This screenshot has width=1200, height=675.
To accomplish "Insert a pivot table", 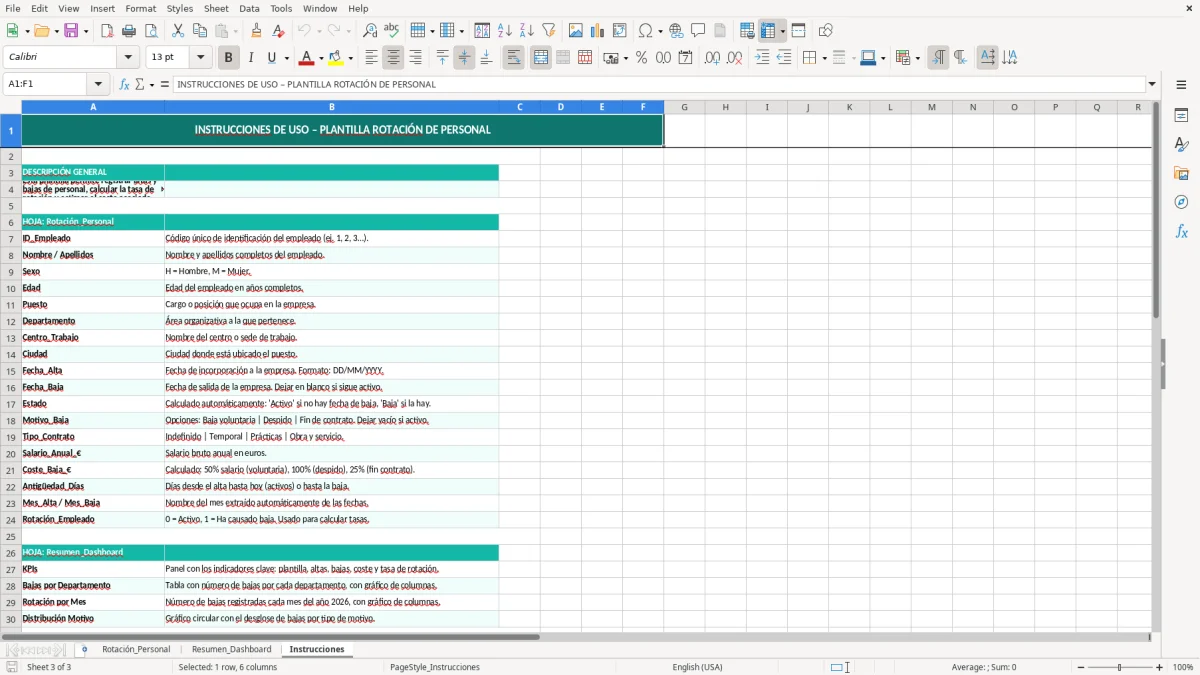I will pos(620,31).
